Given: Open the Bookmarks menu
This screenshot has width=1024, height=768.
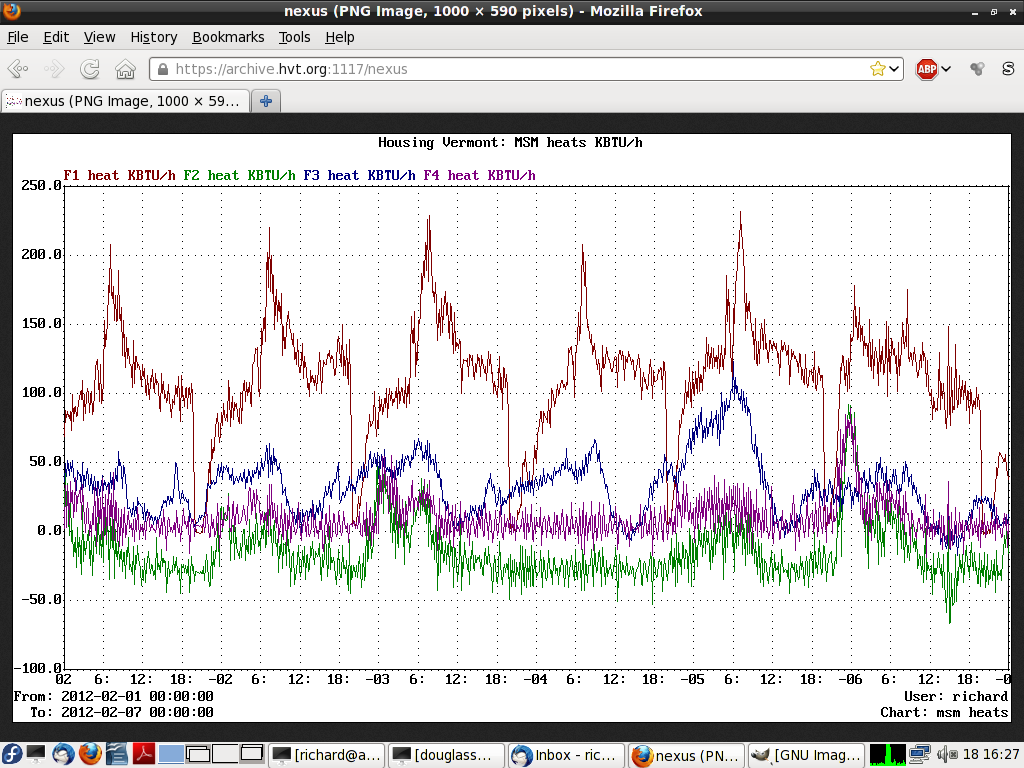Looking at the screenshot, I should (x=228, y=37).
